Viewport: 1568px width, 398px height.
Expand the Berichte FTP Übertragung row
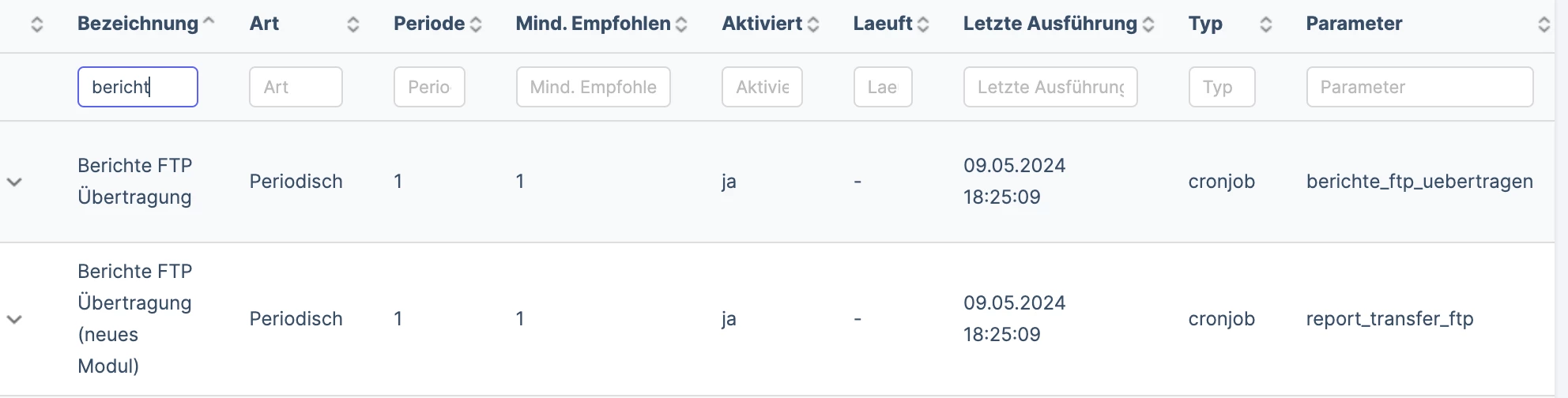14,182
